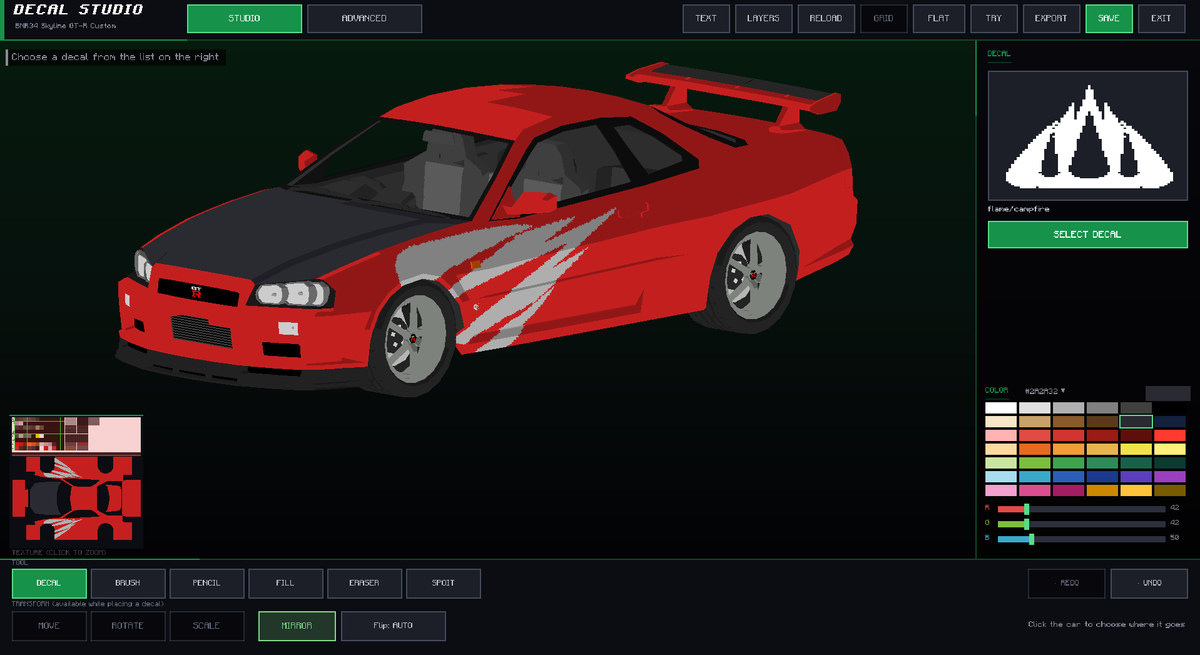Switch to the STUDIO tab
Screen dimensions: 1200x655
click(x=244, y=18)
